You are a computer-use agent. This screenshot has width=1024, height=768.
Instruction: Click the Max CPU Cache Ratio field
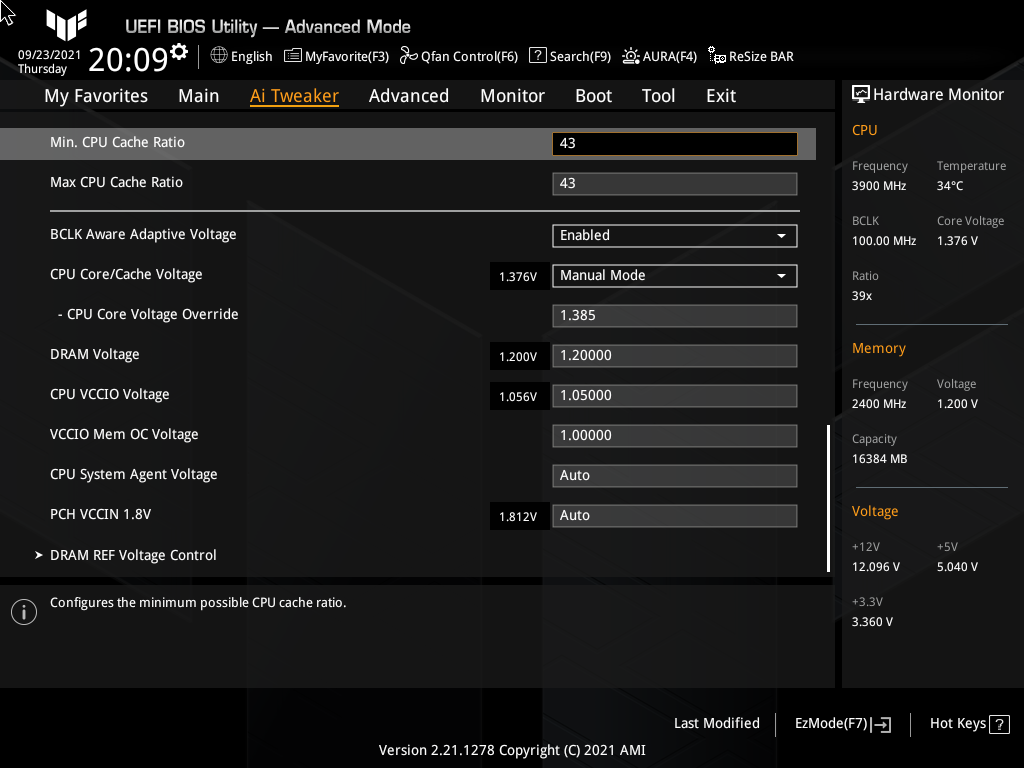(675, 184)
